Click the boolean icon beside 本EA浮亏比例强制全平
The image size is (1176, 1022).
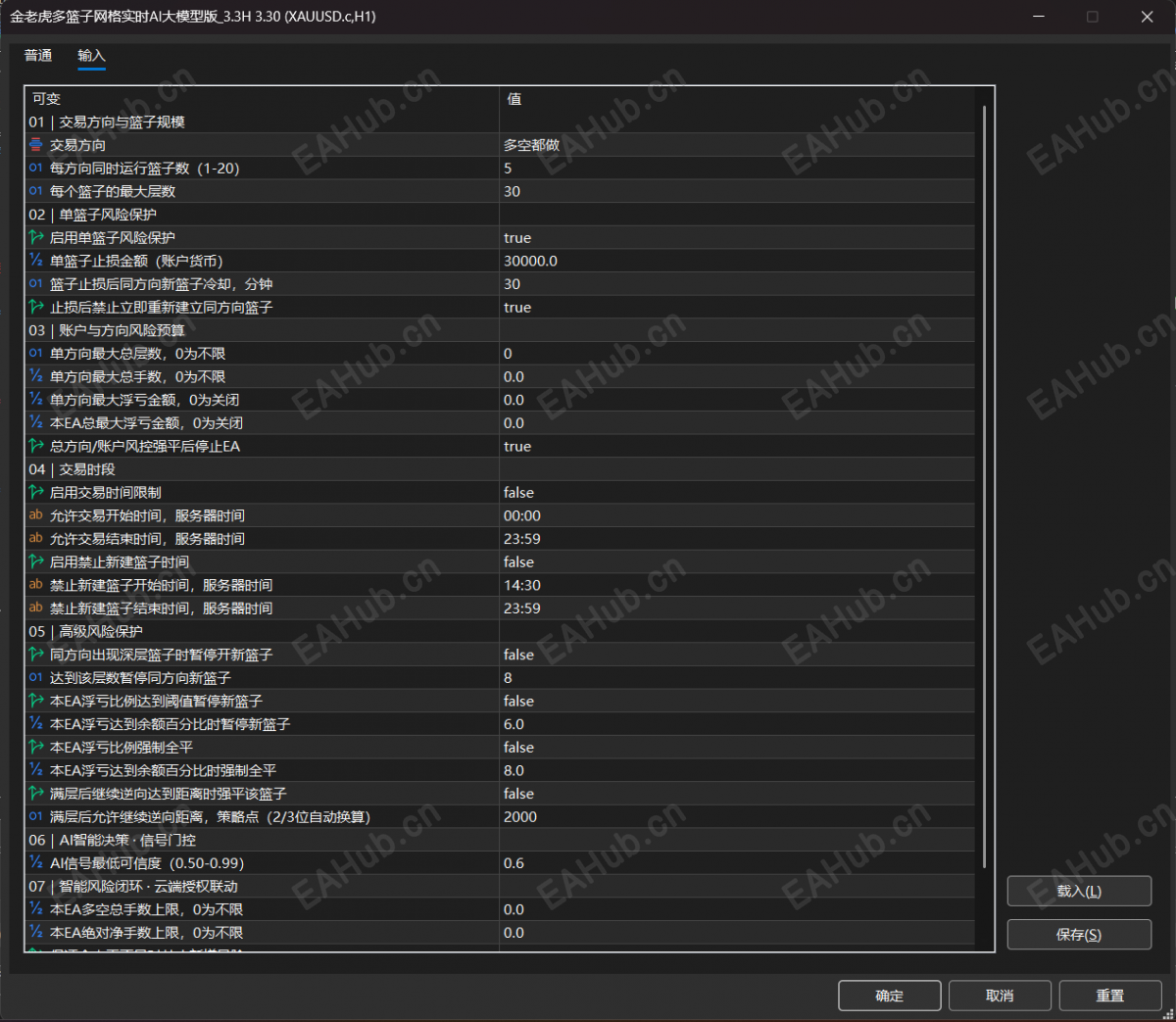(x=36, y=748)
